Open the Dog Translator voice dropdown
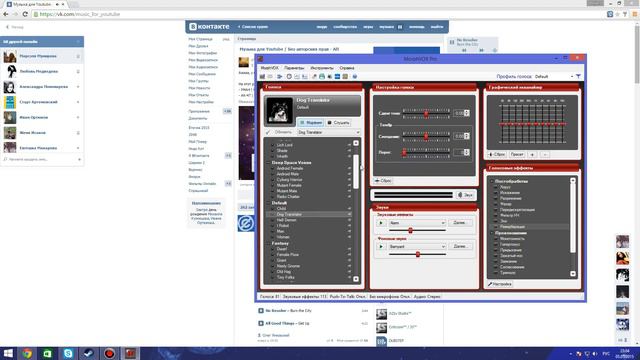The image size is (640, 360). [x=329, y=132]
